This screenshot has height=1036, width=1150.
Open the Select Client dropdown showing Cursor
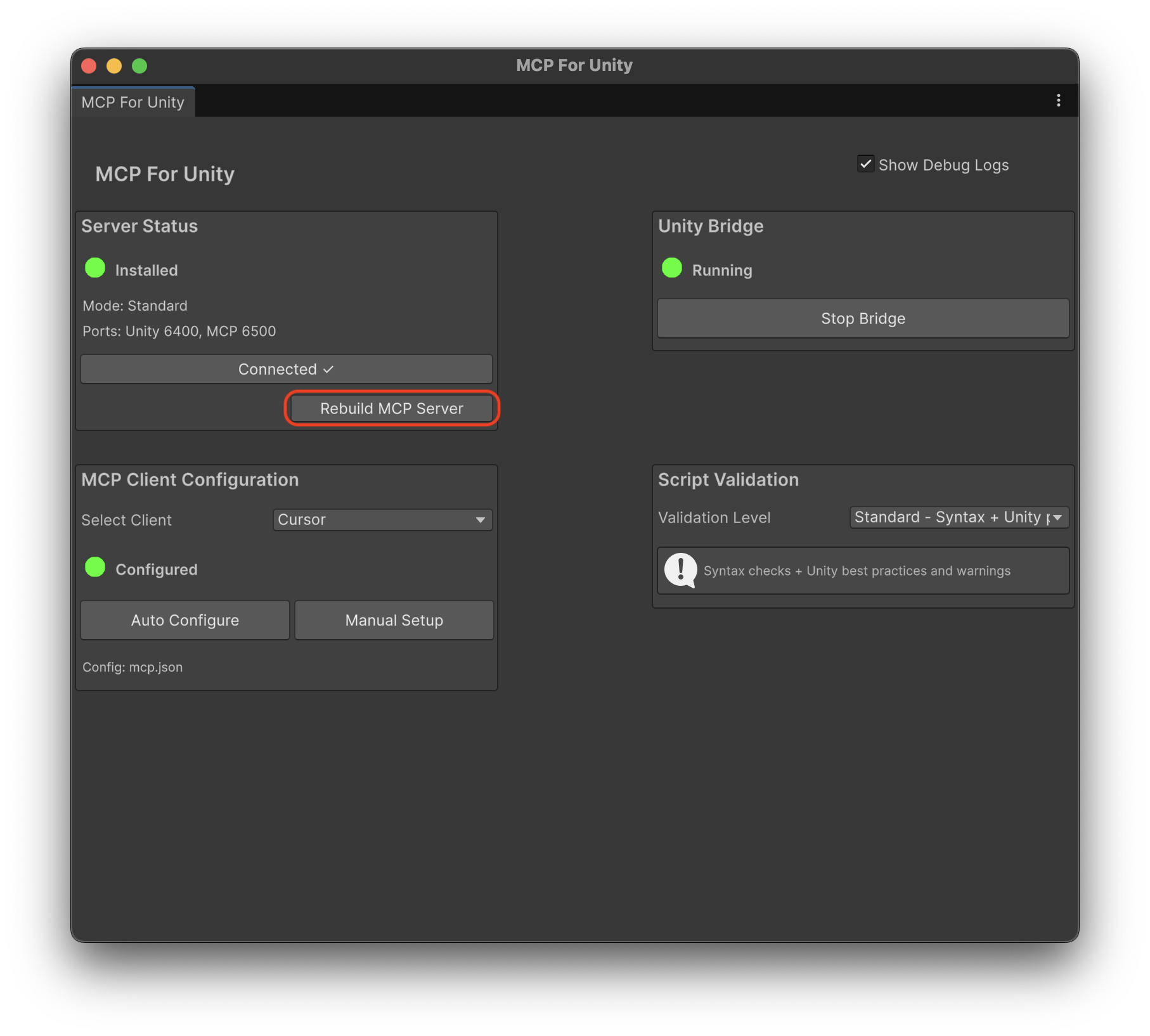click(x=382, y=520)
